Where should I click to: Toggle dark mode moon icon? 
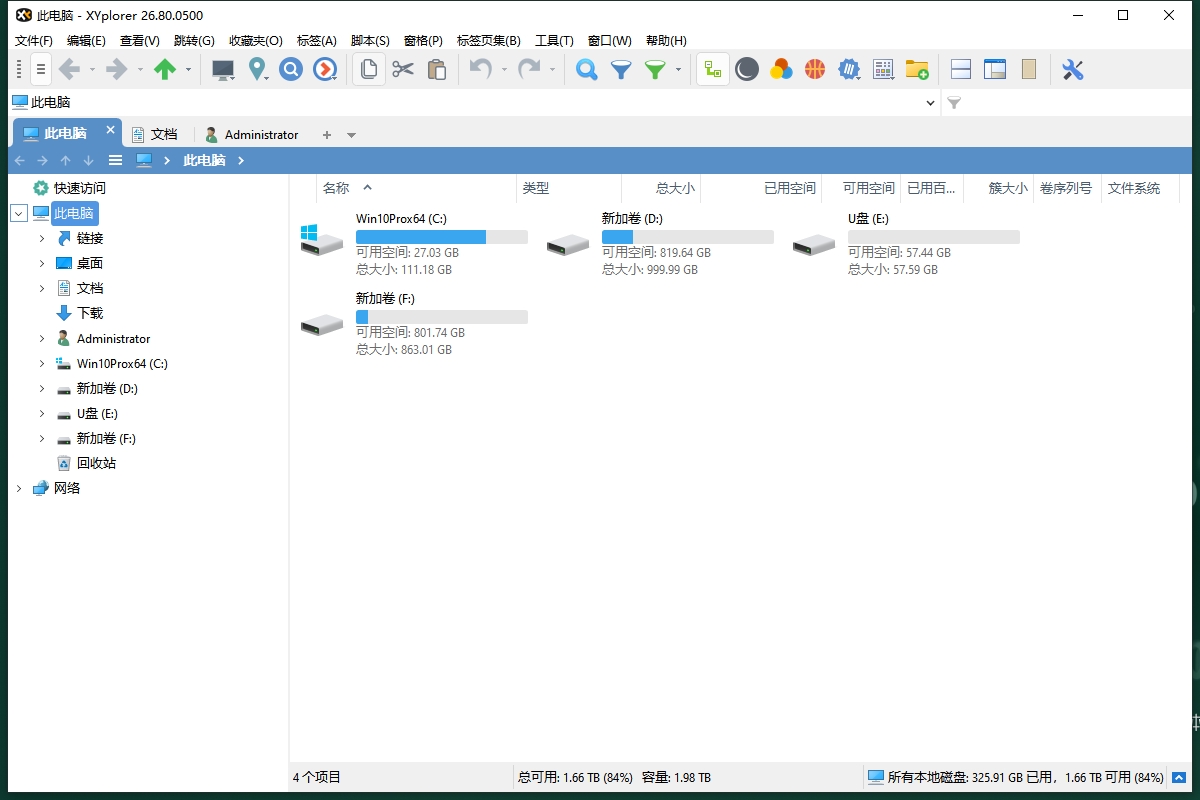pos(746,69)
